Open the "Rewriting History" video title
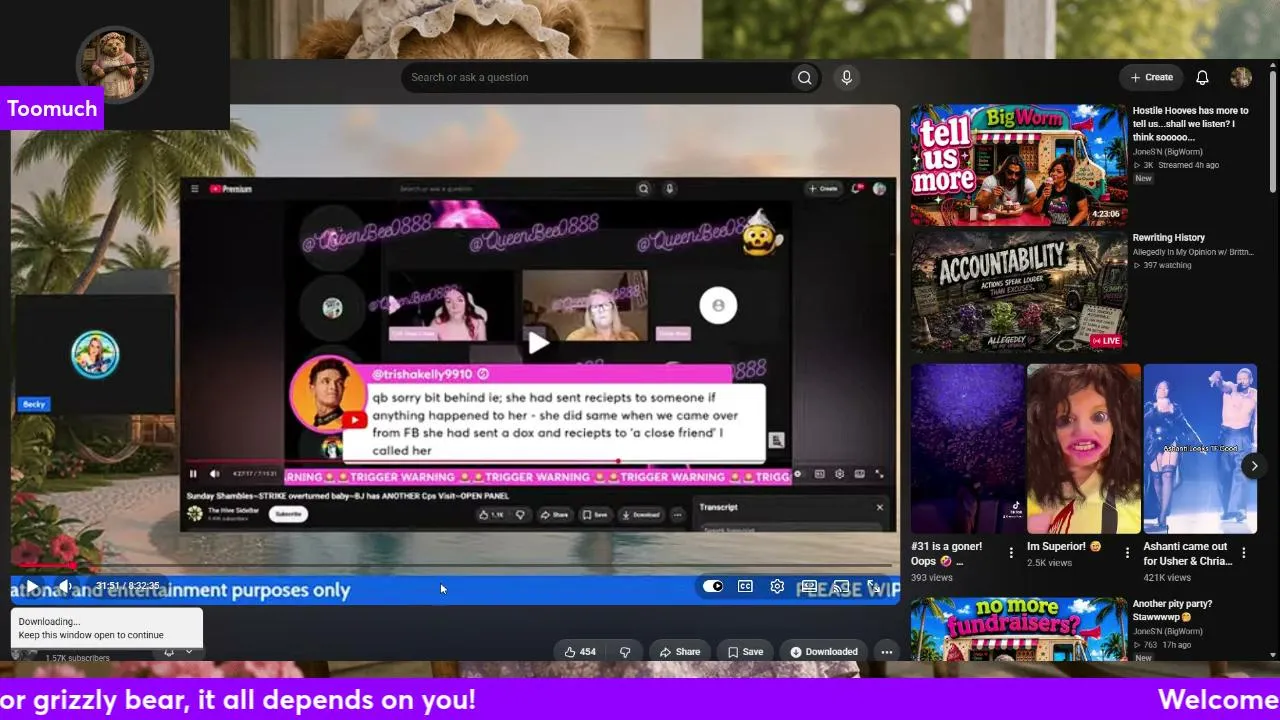The width and height of the screenshot is (1280, 720). pos(1168,238)
